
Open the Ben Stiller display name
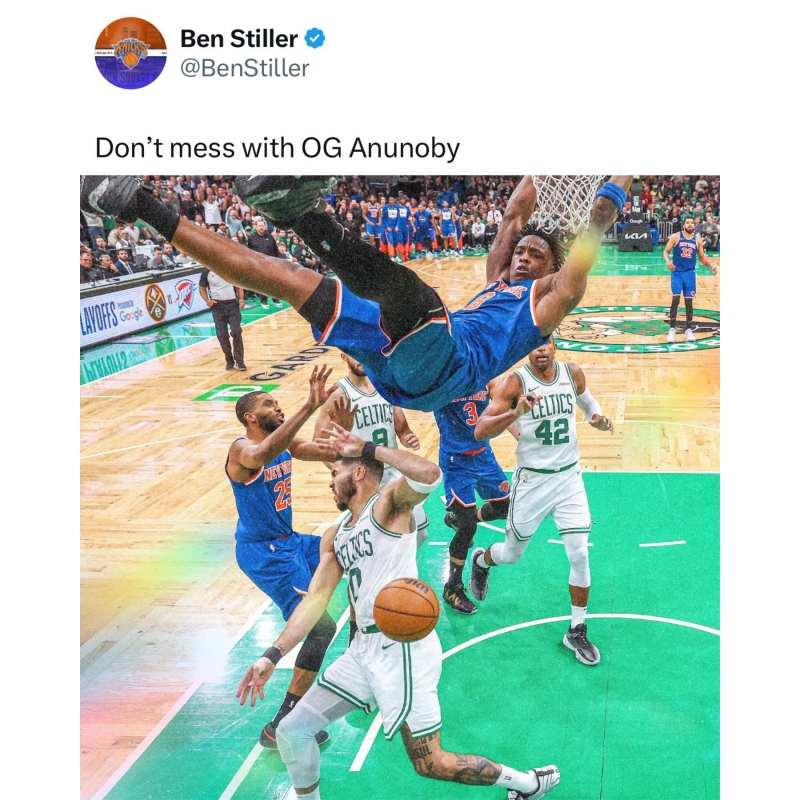pos(239,39)
